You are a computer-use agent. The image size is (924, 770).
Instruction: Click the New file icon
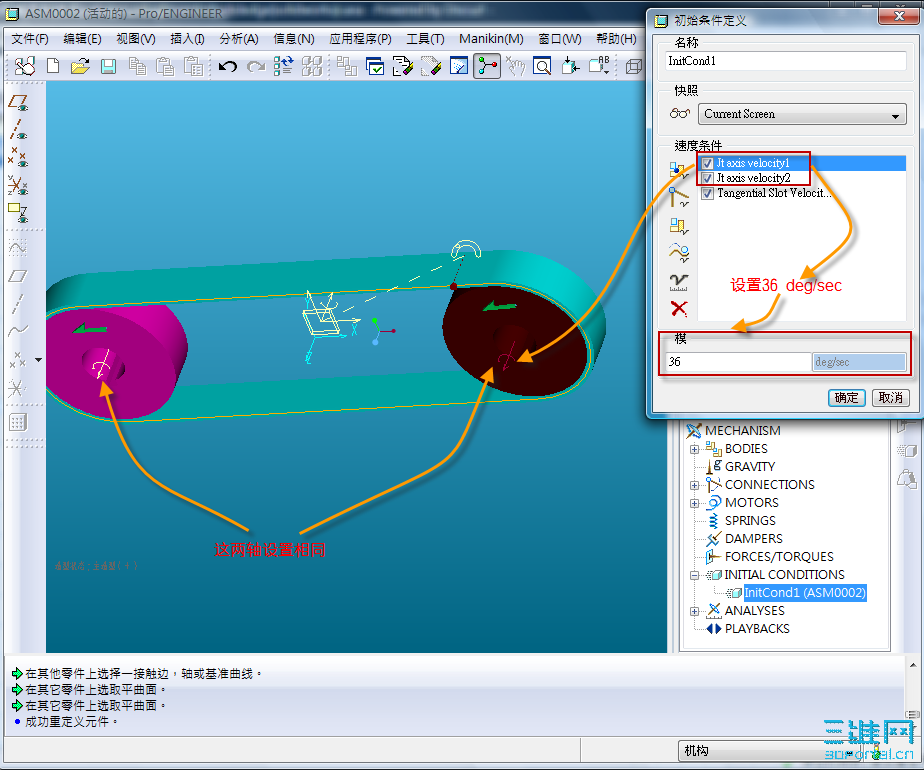coord(53,66)
